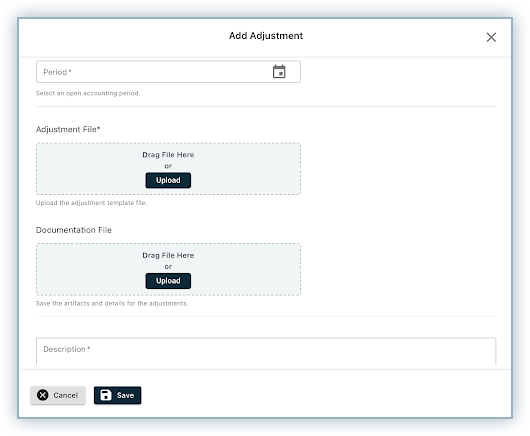
Task: Click the Adjustment File drop zone area
Action: tap(168, 169)
